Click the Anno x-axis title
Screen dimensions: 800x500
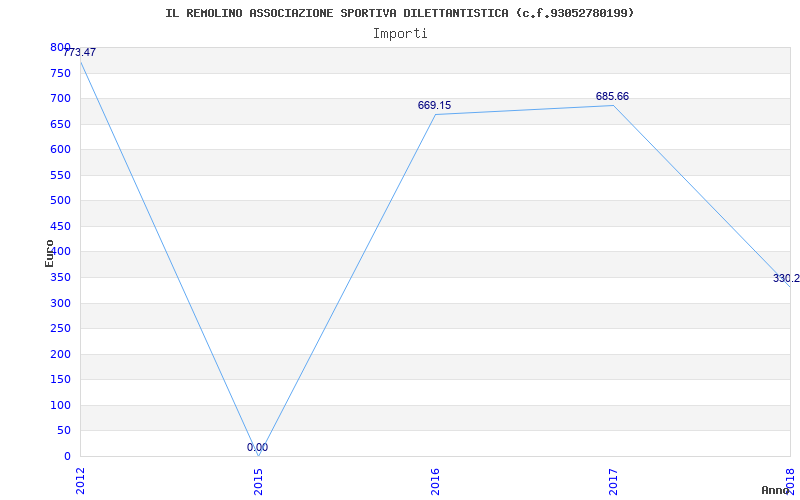(x=775, y=490)
